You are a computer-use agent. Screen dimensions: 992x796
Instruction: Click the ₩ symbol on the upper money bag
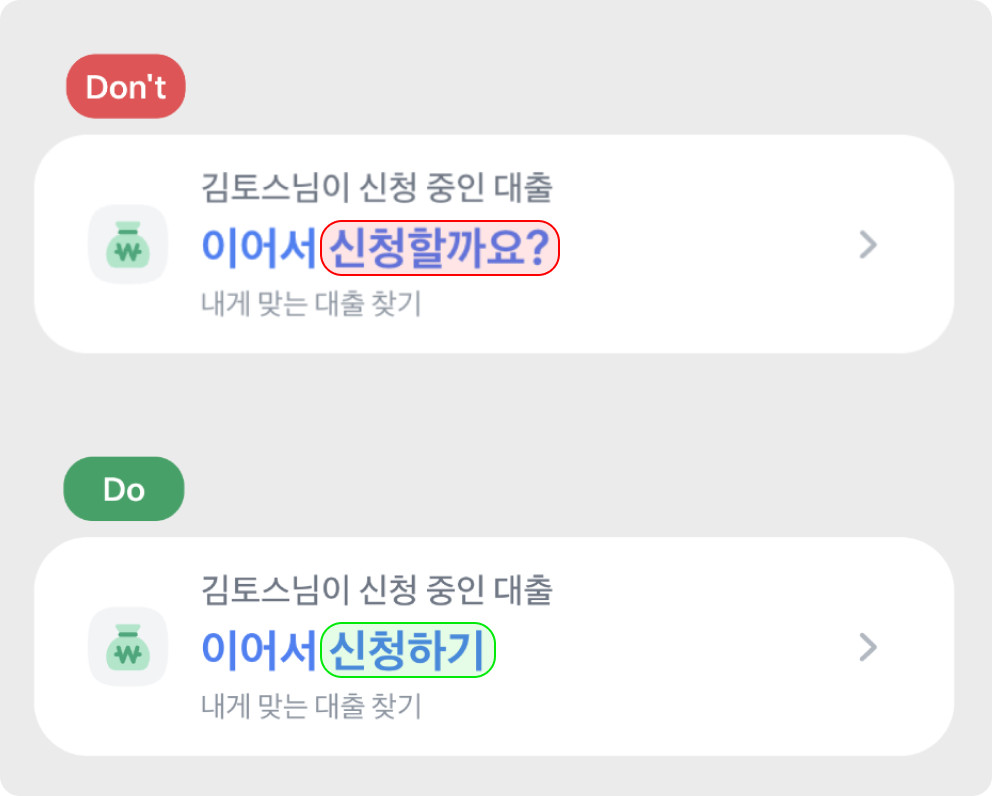[x=127, y=252]
